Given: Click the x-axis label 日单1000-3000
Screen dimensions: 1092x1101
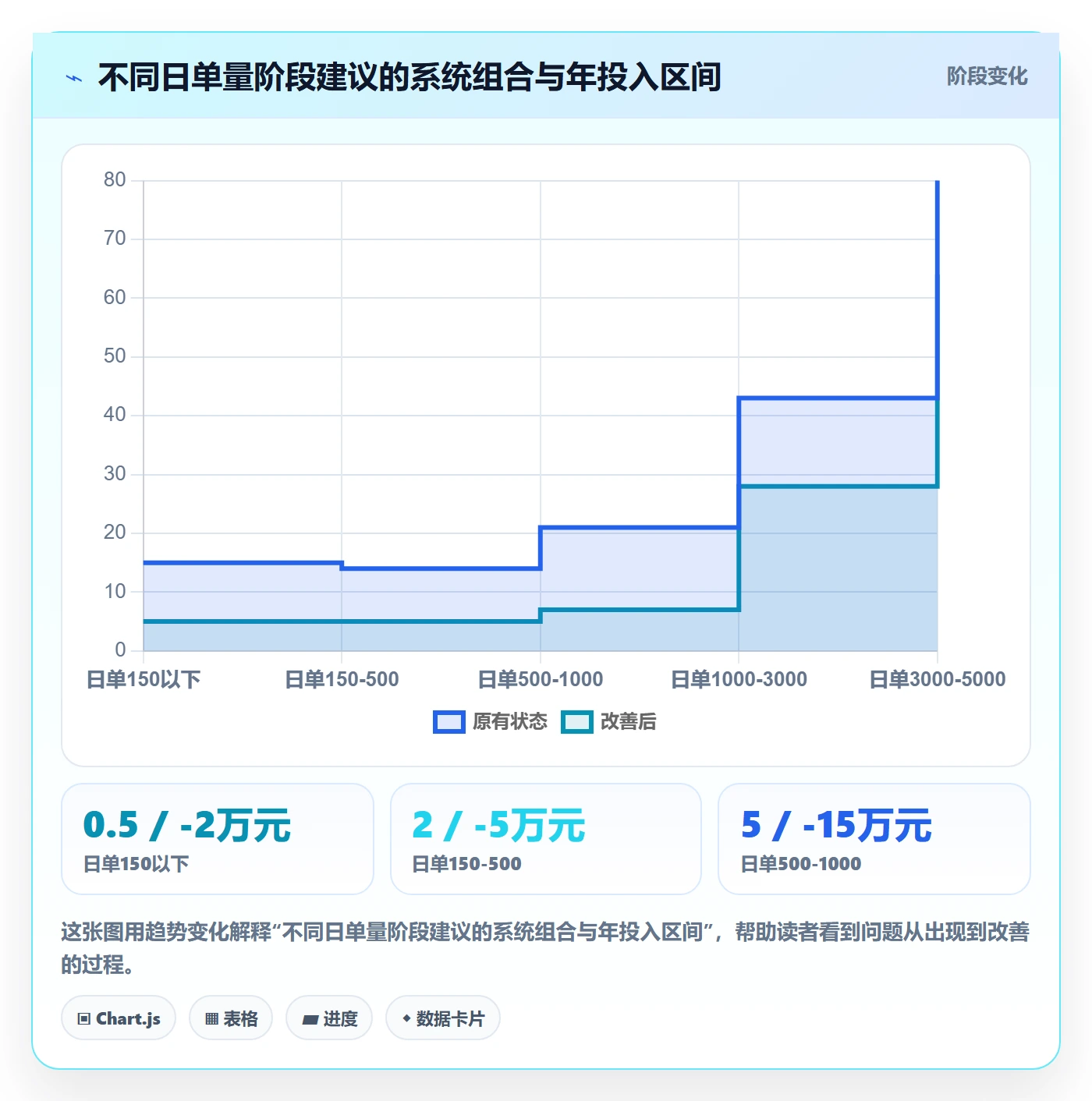Looking at the screenshot, I should click(x=739, y=679).
